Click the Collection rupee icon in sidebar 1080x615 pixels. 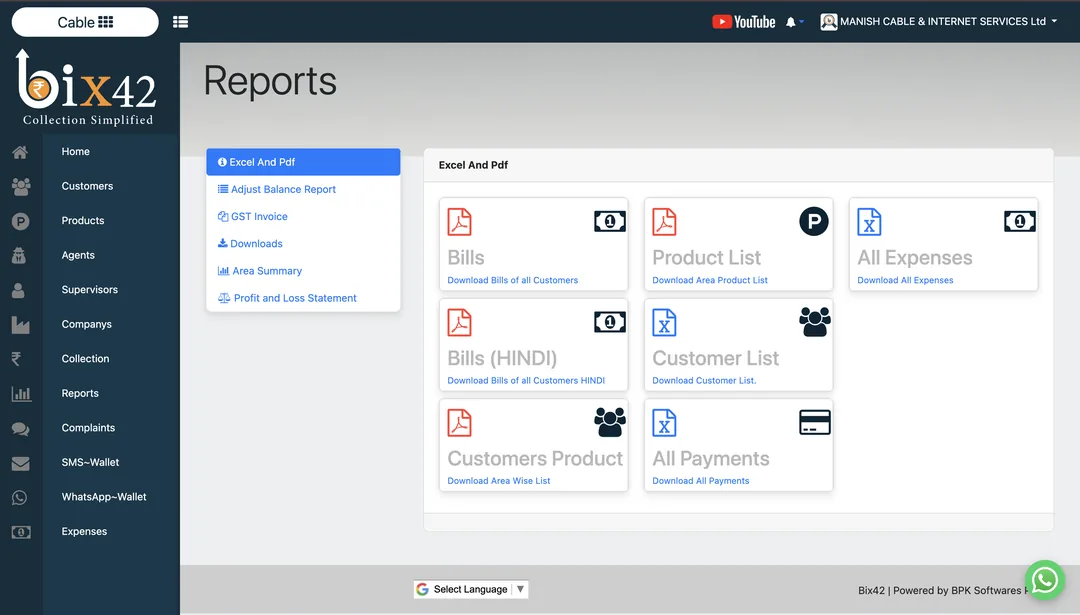coord(17,359)
